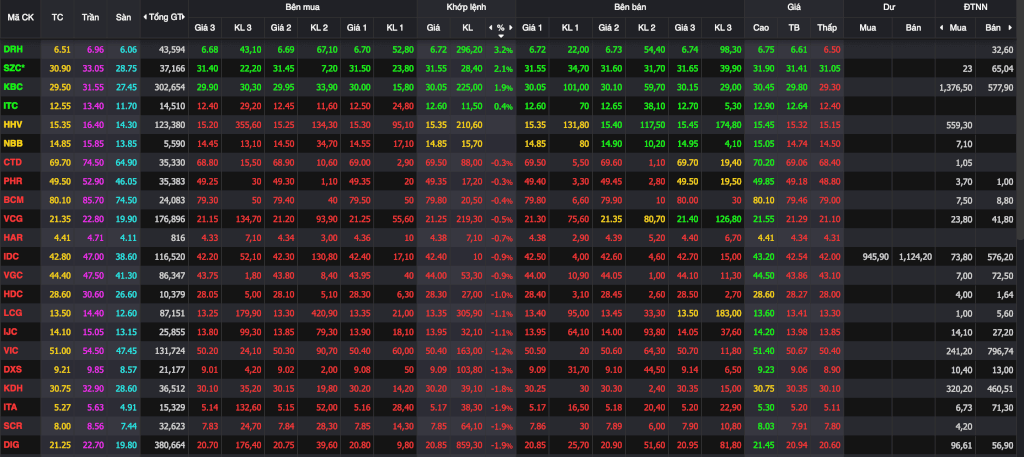Open the HHV stock symbol
Screen dimensions: 1024x457
12,125
